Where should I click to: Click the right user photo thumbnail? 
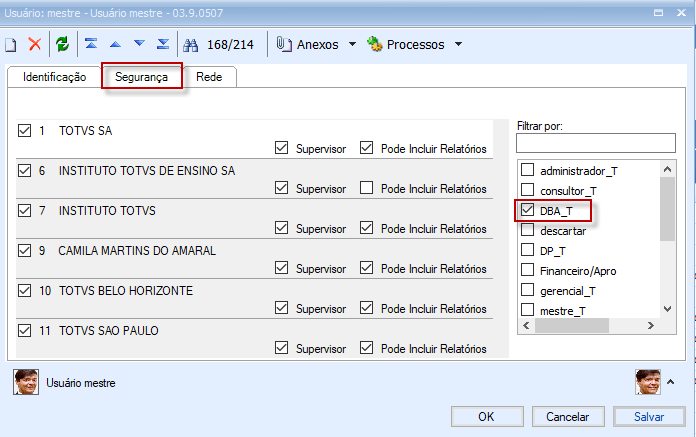click(x=648, y=382)
